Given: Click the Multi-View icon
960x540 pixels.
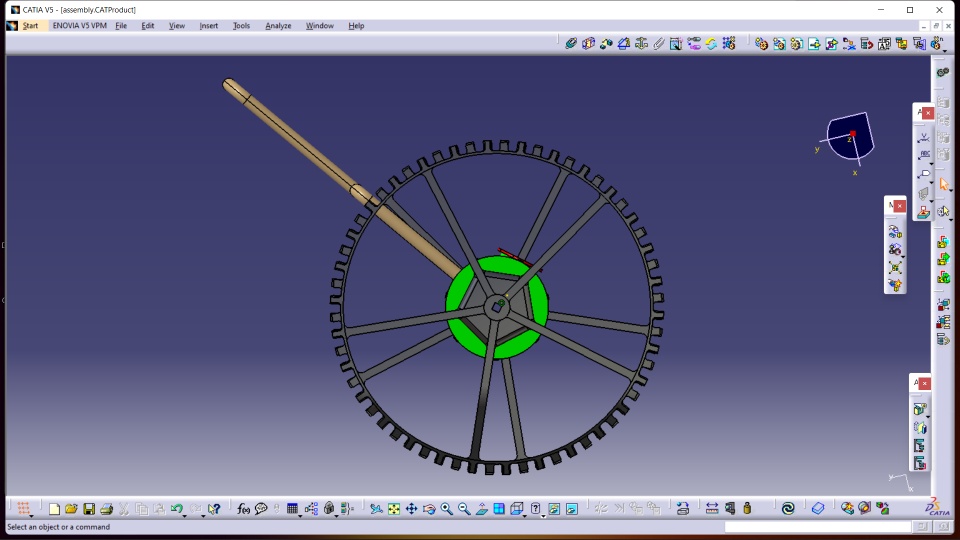Looking at the screenshot, I should click(499, 509).
